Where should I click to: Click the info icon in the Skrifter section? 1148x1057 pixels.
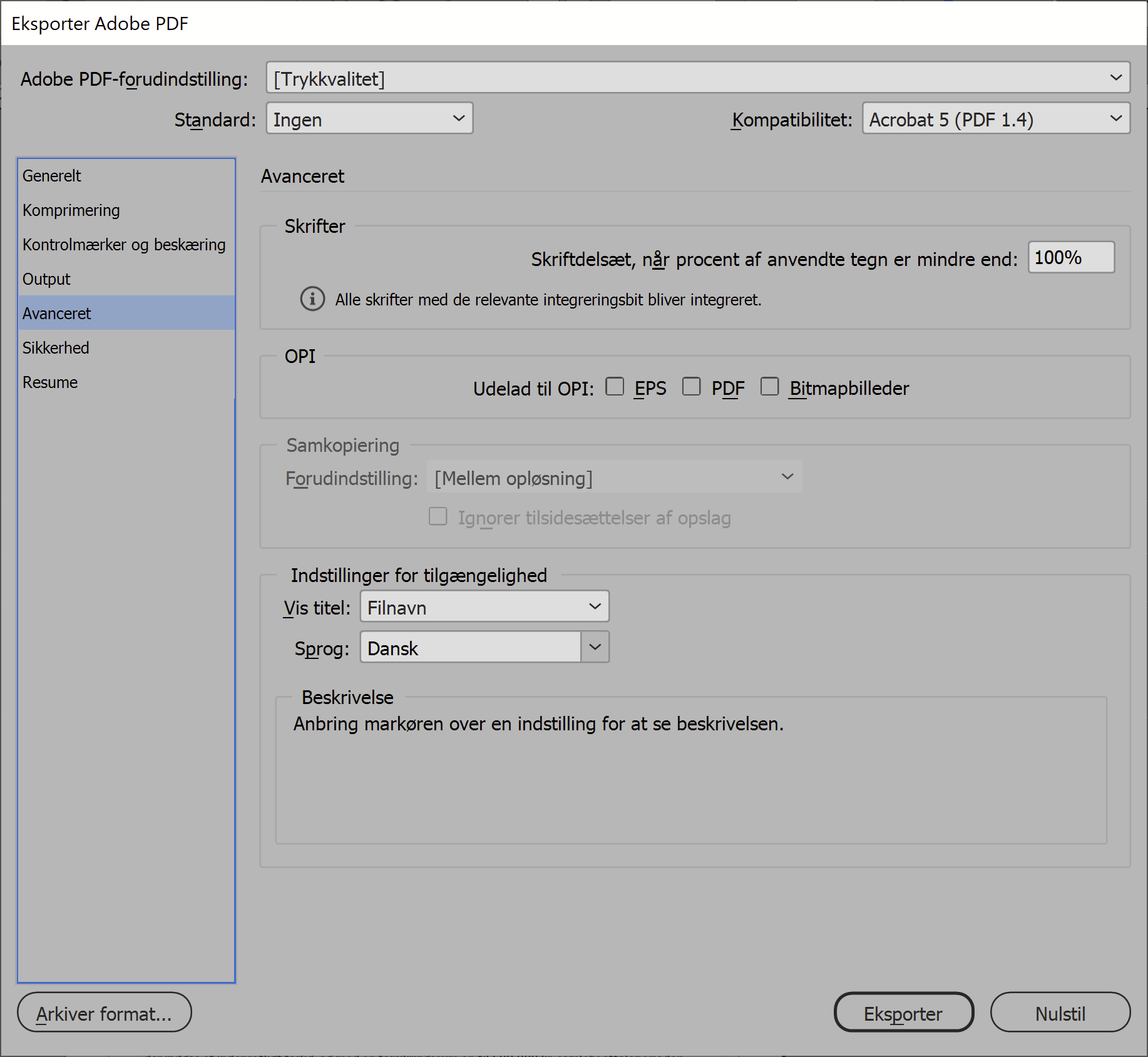click(x=312, y=299)
